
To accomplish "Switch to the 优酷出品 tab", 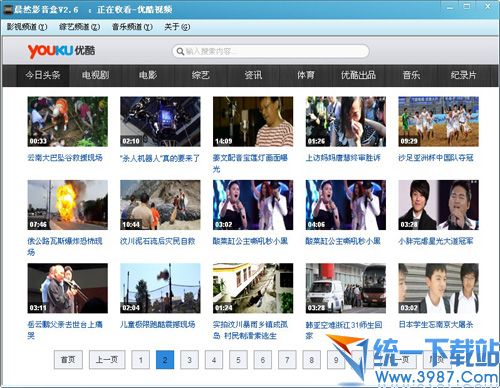I will tap(358, 75).
